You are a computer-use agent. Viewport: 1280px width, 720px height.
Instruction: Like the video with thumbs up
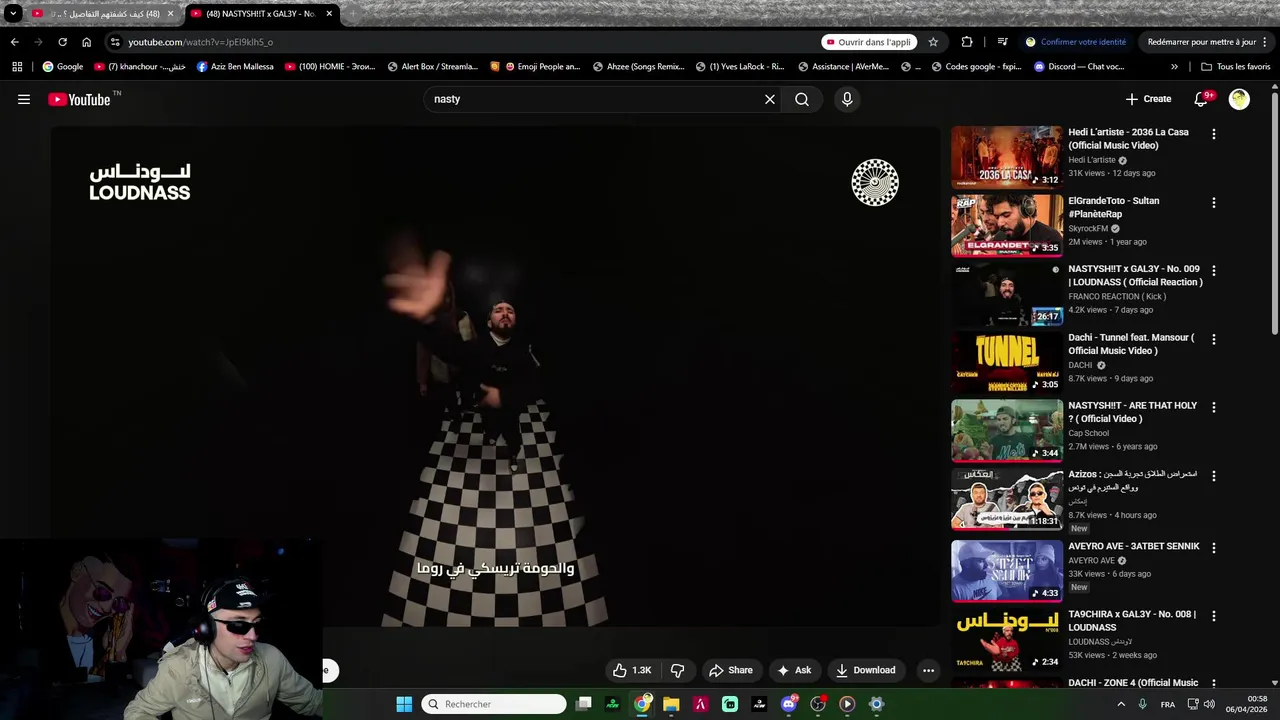[x=632, y=670]
